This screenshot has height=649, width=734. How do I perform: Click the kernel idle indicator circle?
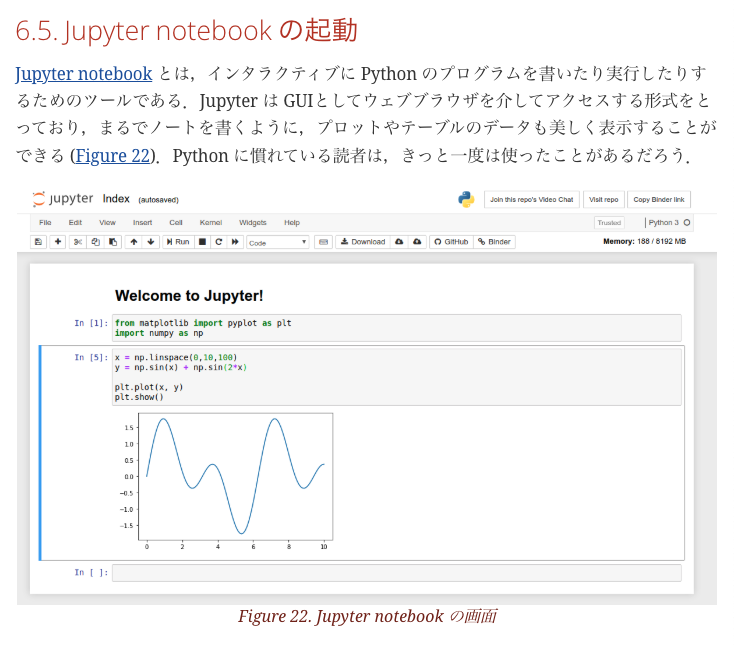pyautogui.click(x=687, y=223)
